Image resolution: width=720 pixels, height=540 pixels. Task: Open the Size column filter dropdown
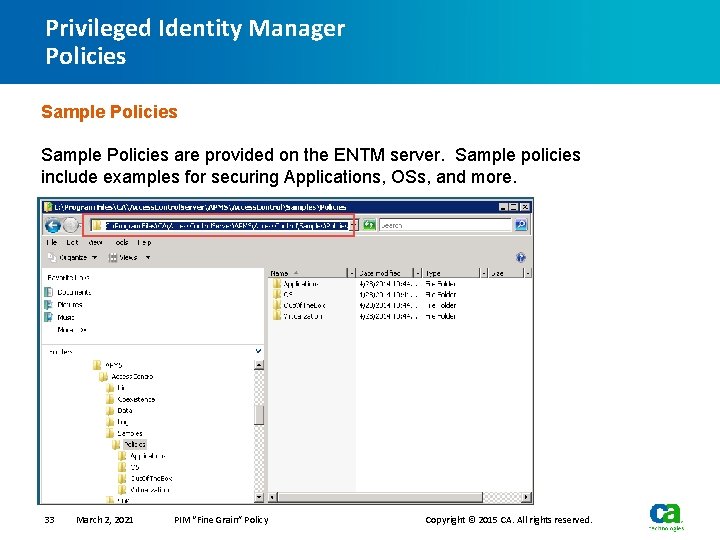point(528,273)
